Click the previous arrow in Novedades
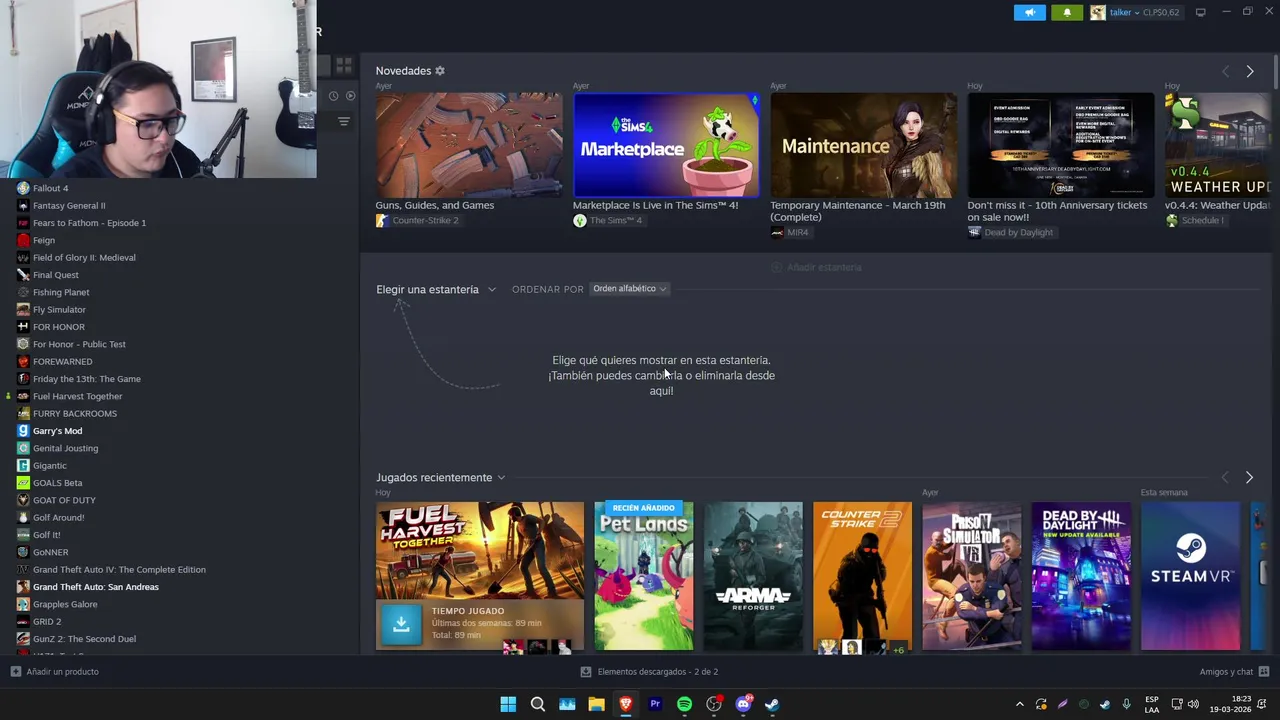The height and width of the screenshot is (720, 1280). (1225, 71)
